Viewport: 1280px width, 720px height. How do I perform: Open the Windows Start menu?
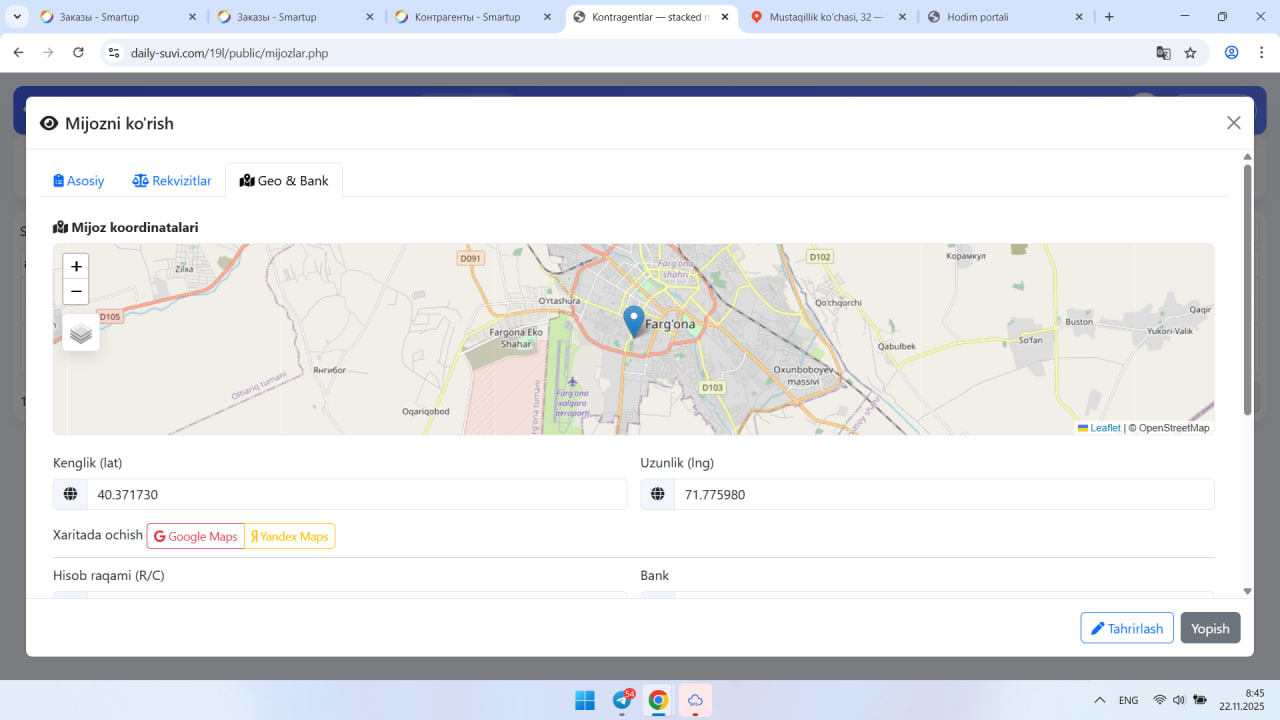coord(585,700)
